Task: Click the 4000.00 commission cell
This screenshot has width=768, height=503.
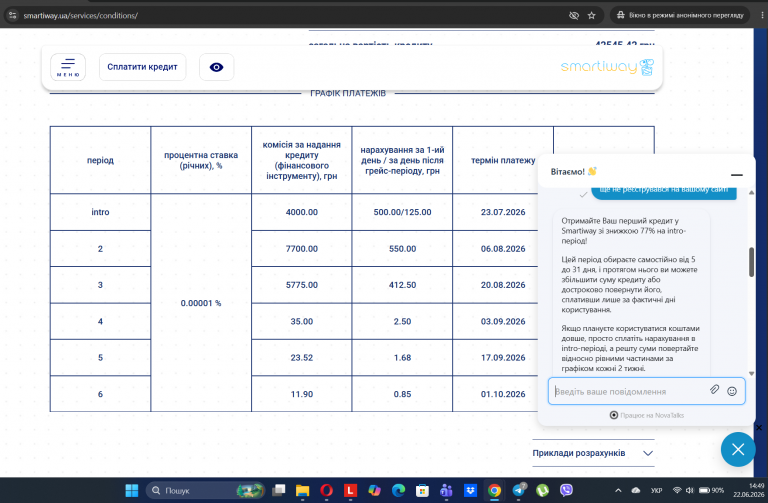Action: pos(302,212)
